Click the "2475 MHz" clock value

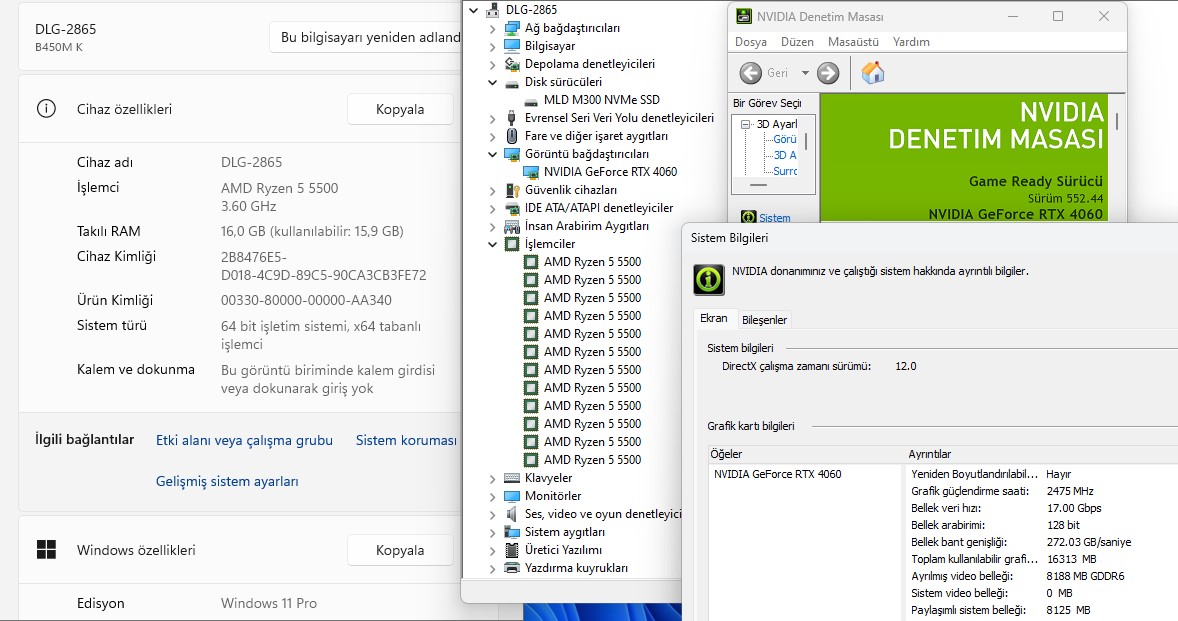tap(1070, 491)
